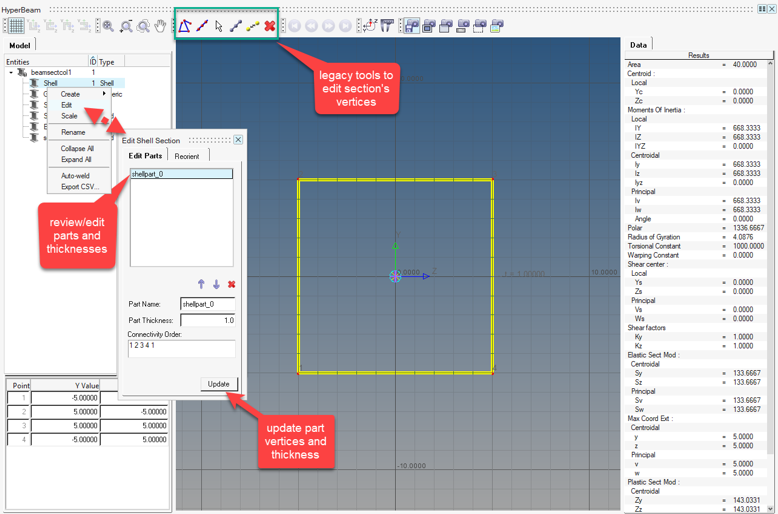Select the arrow pointer selection tool
The image size is (778, 514).
[x=219, y=26]
